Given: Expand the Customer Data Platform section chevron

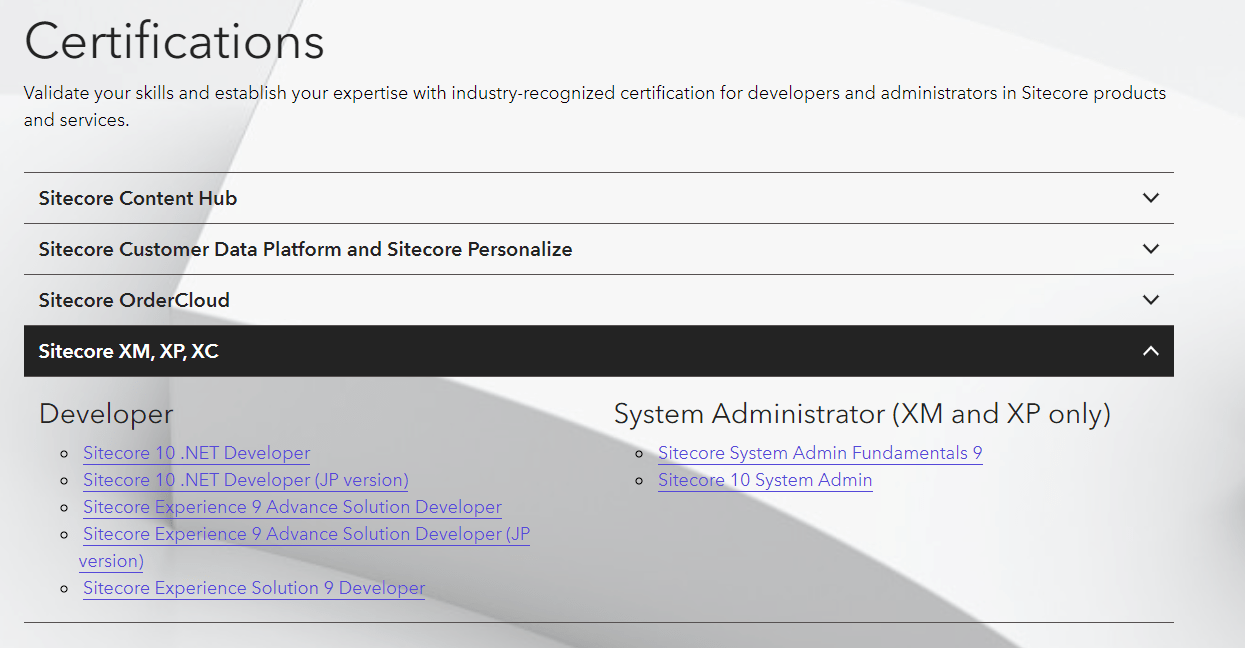Looking at the screenshot, I should tap(1151, 249).
